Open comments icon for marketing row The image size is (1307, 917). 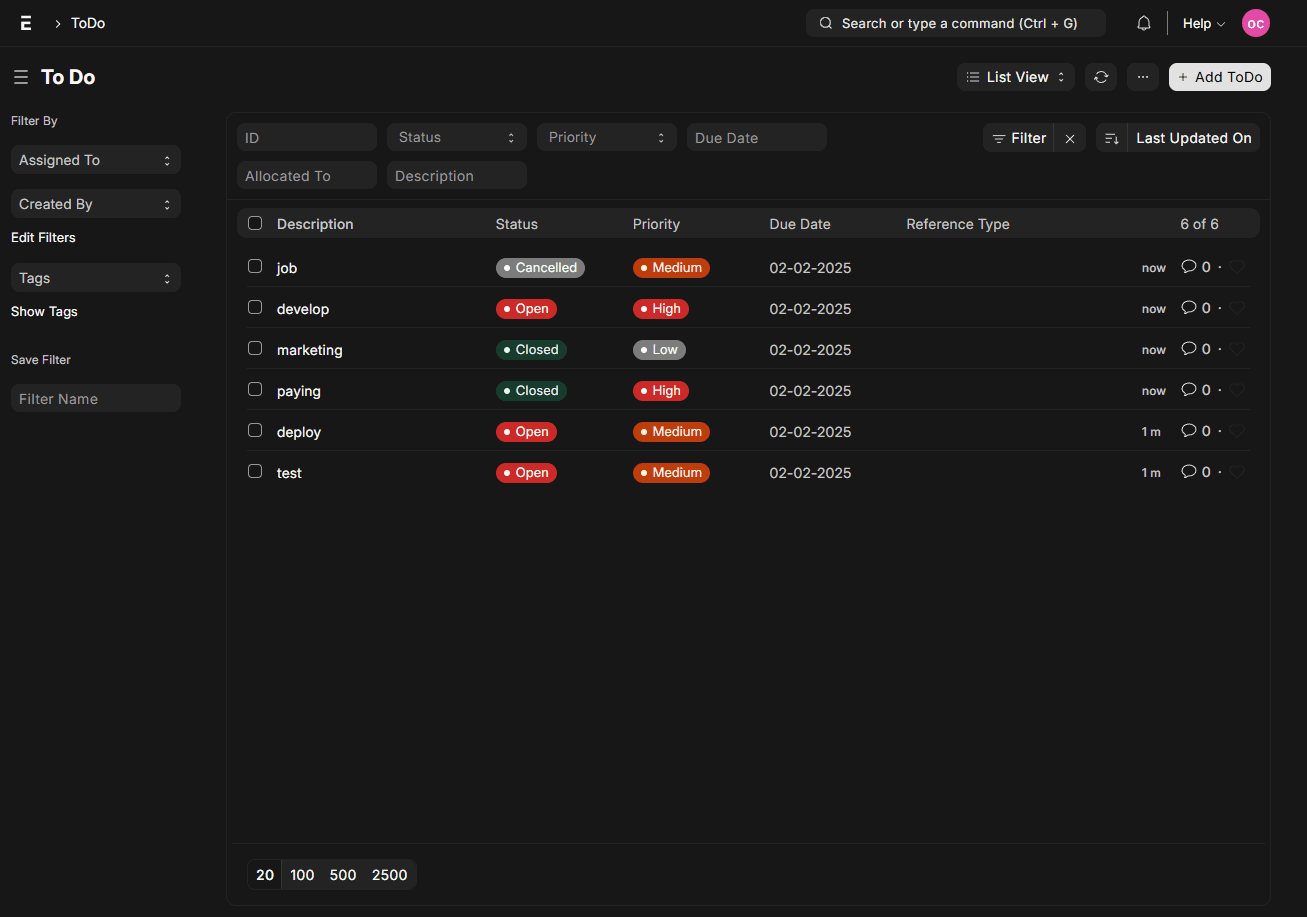click(1189, 348)
